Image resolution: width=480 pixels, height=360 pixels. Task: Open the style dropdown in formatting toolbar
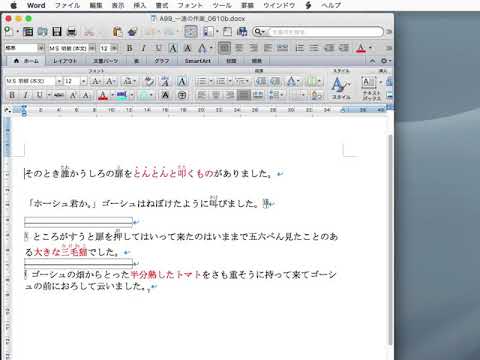tap(41, 48)
